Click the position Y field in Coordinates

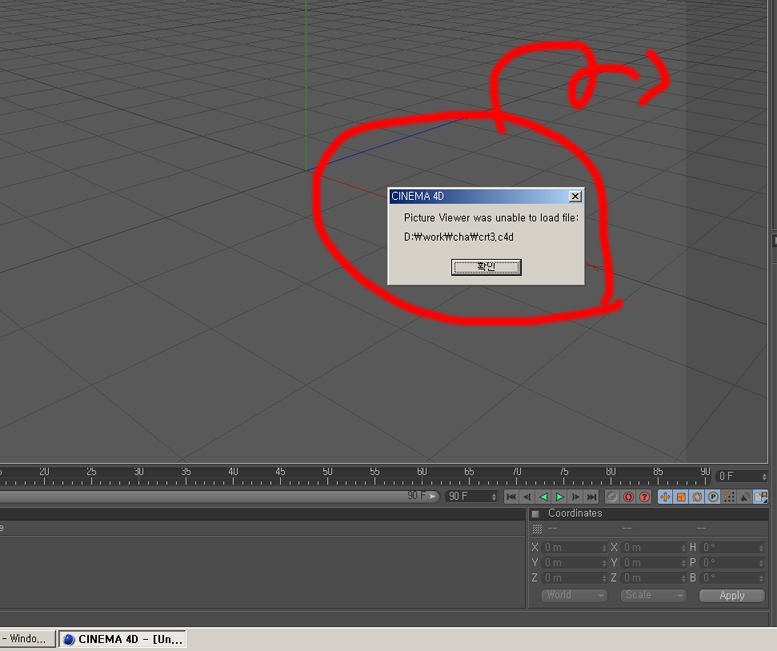(574, 563)
